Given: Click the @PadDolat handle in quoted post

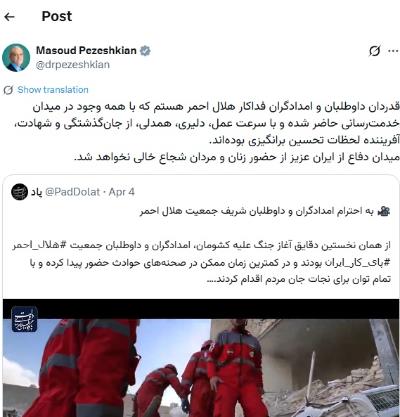Looking at the screenshot, I should (72, 192).
